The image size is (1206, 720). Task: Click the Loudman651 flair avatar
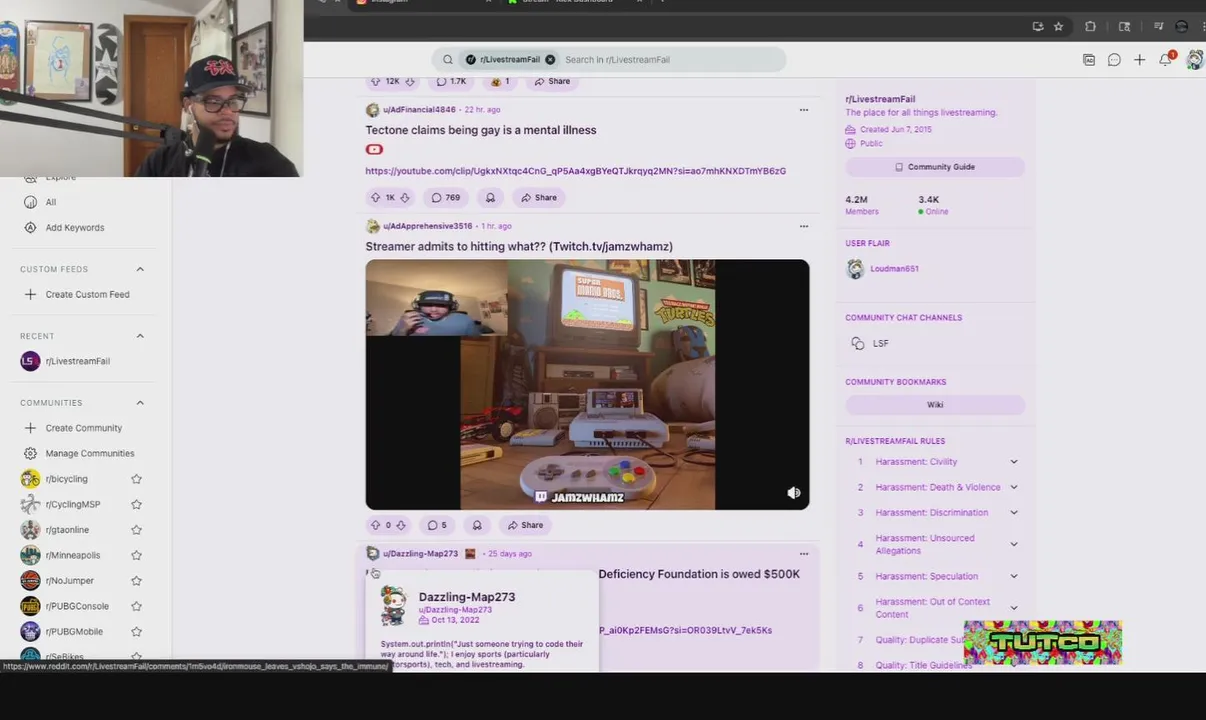855,269
